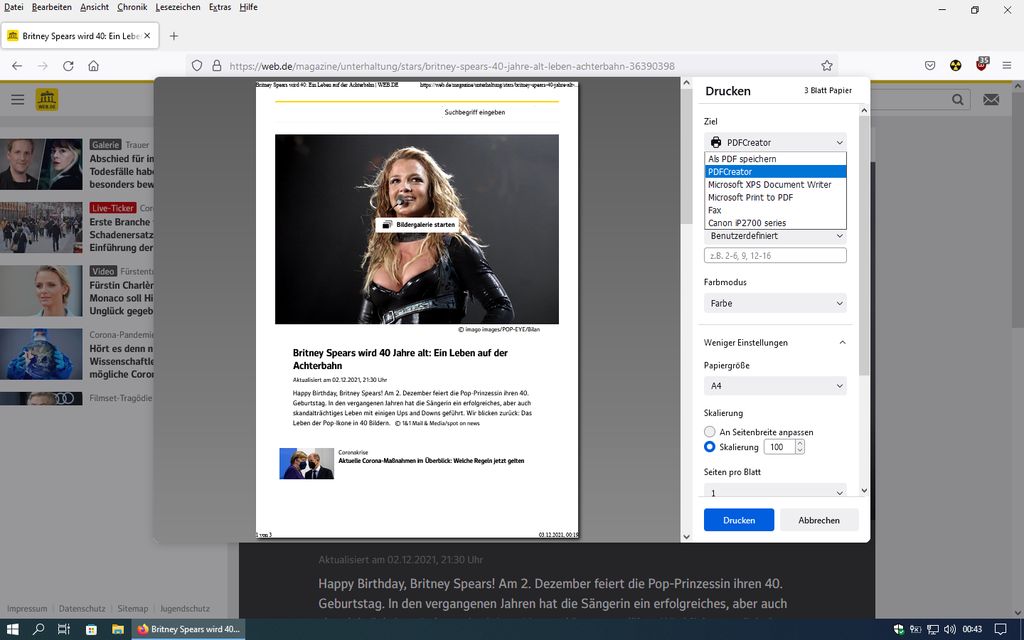This screenshot has height=640, width=1024.
Task: Click Windows taskbar search icon
Action: click(39, 629)
